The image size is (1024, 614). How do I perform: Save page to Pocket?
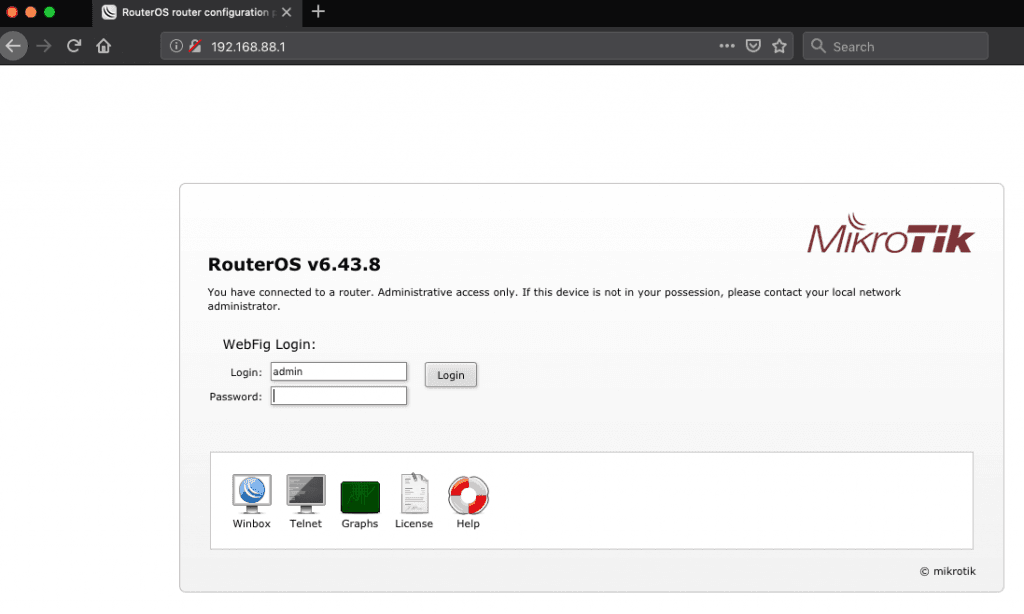click(x=753, y=46)
